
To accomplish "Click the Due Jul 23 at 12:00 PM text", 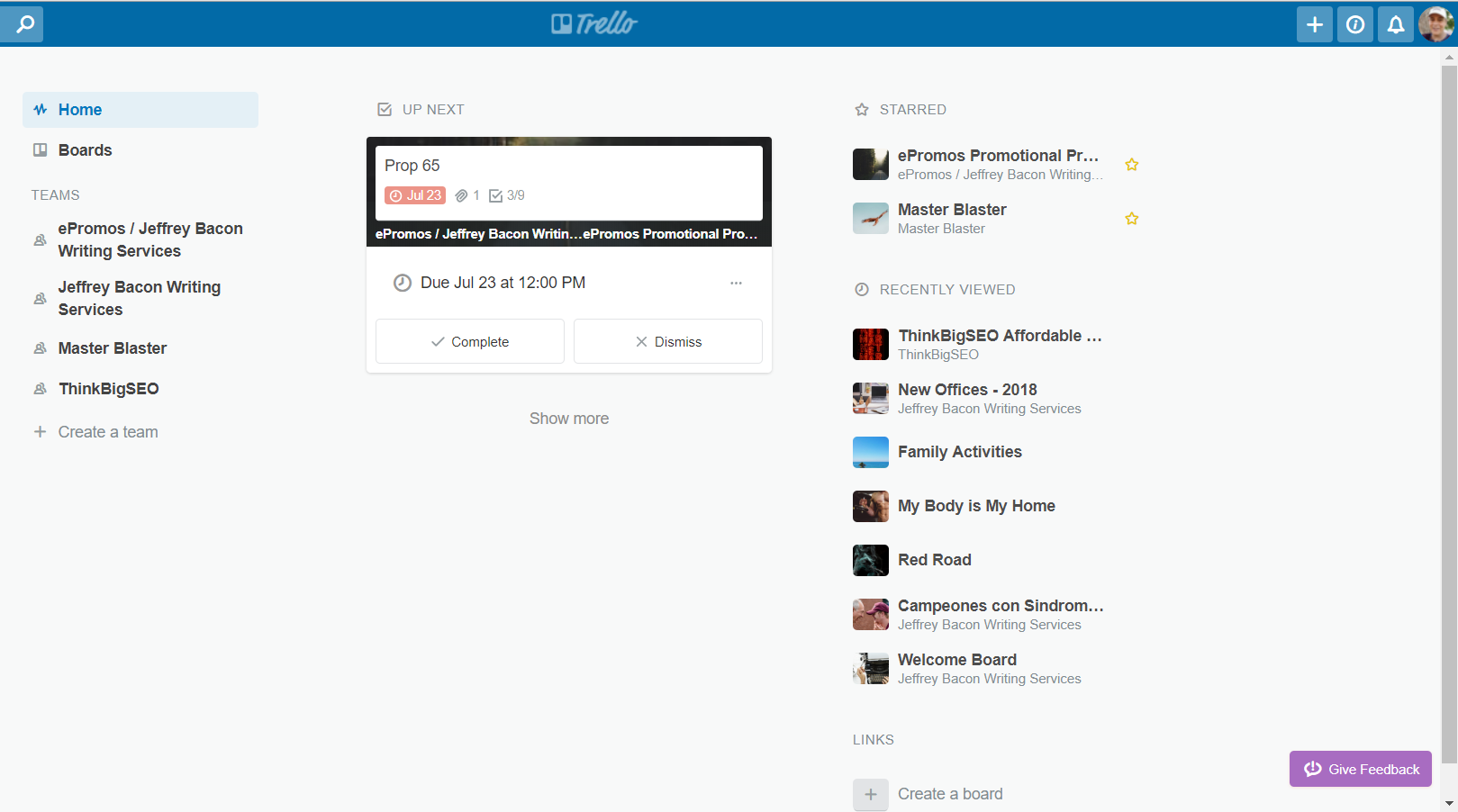I will [x=503, y=283].
